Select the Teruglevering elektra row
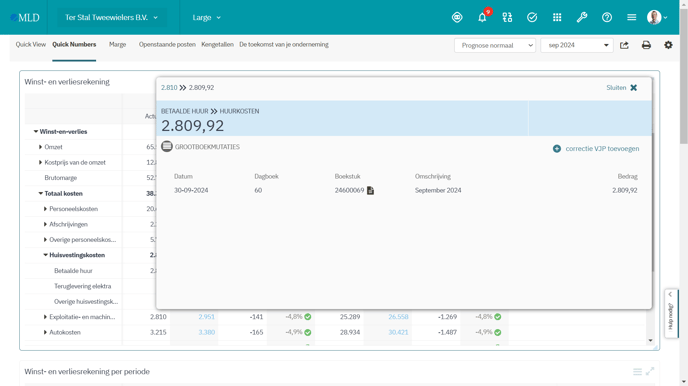 (82, 286)
